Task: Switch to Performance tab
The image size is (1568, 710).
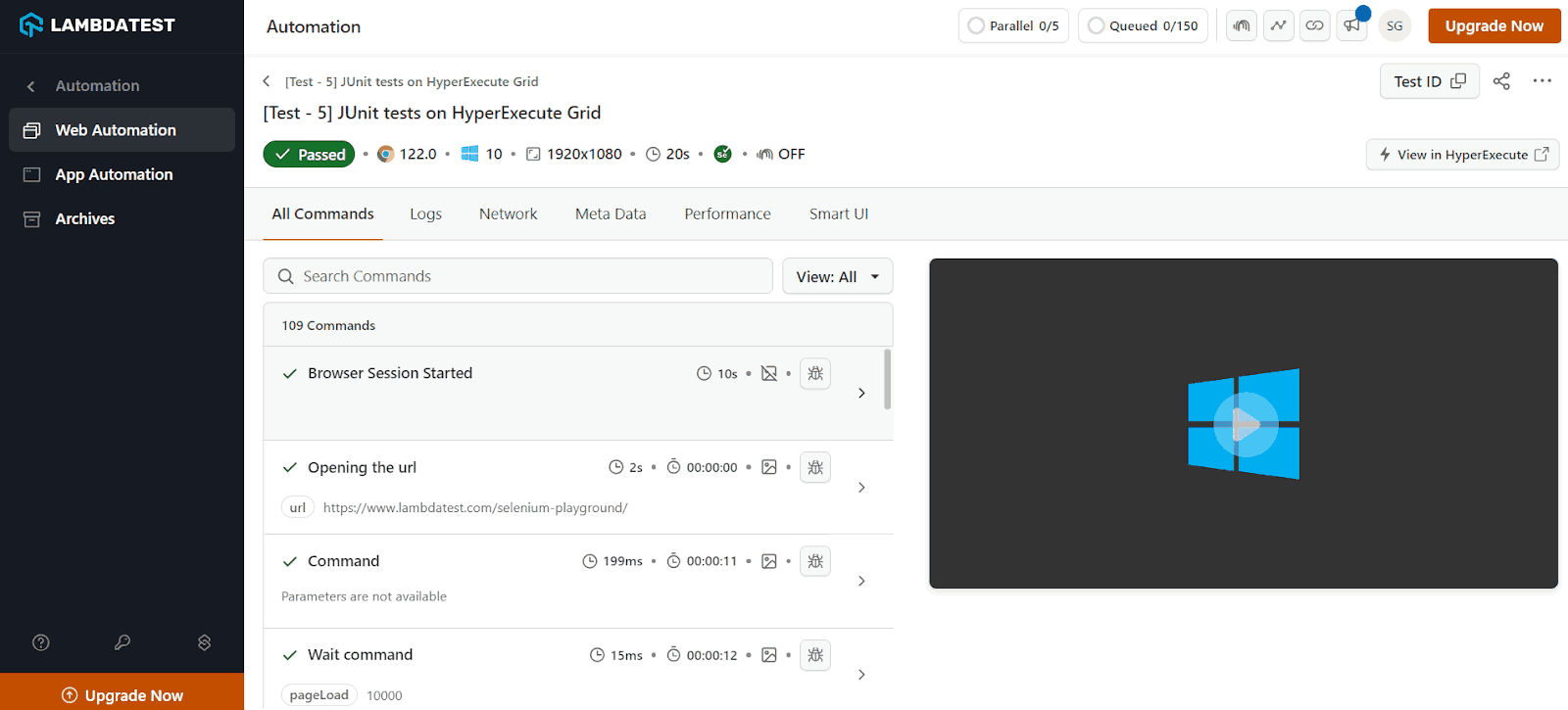Action: click(x=727, y=213)
